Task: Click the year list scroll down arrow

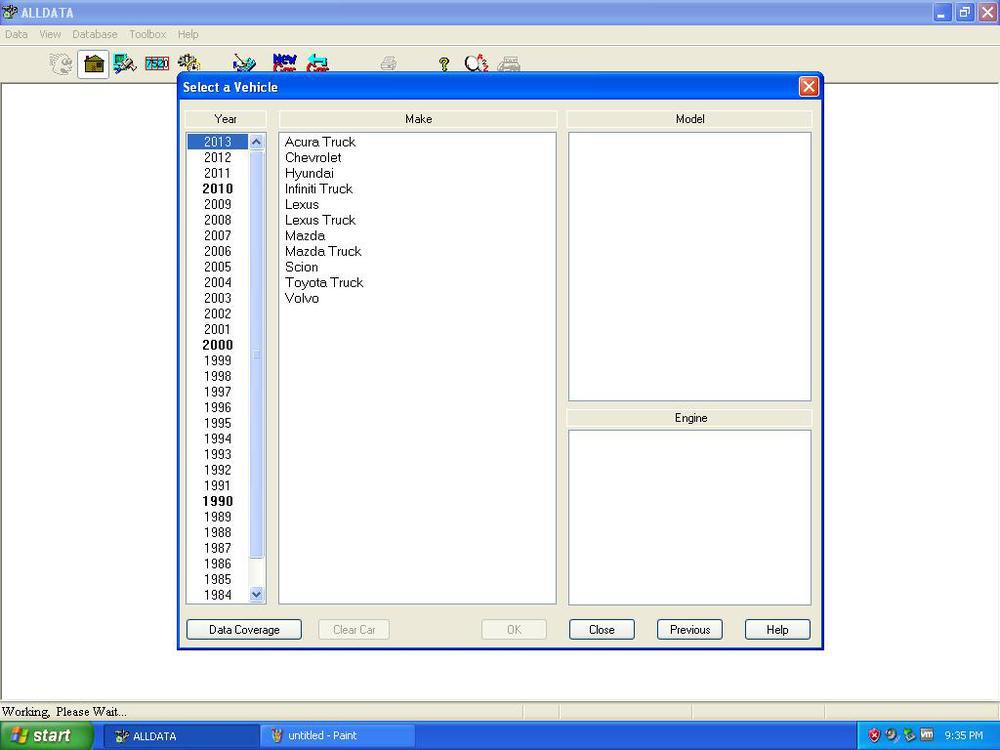Action: point(256,594)
